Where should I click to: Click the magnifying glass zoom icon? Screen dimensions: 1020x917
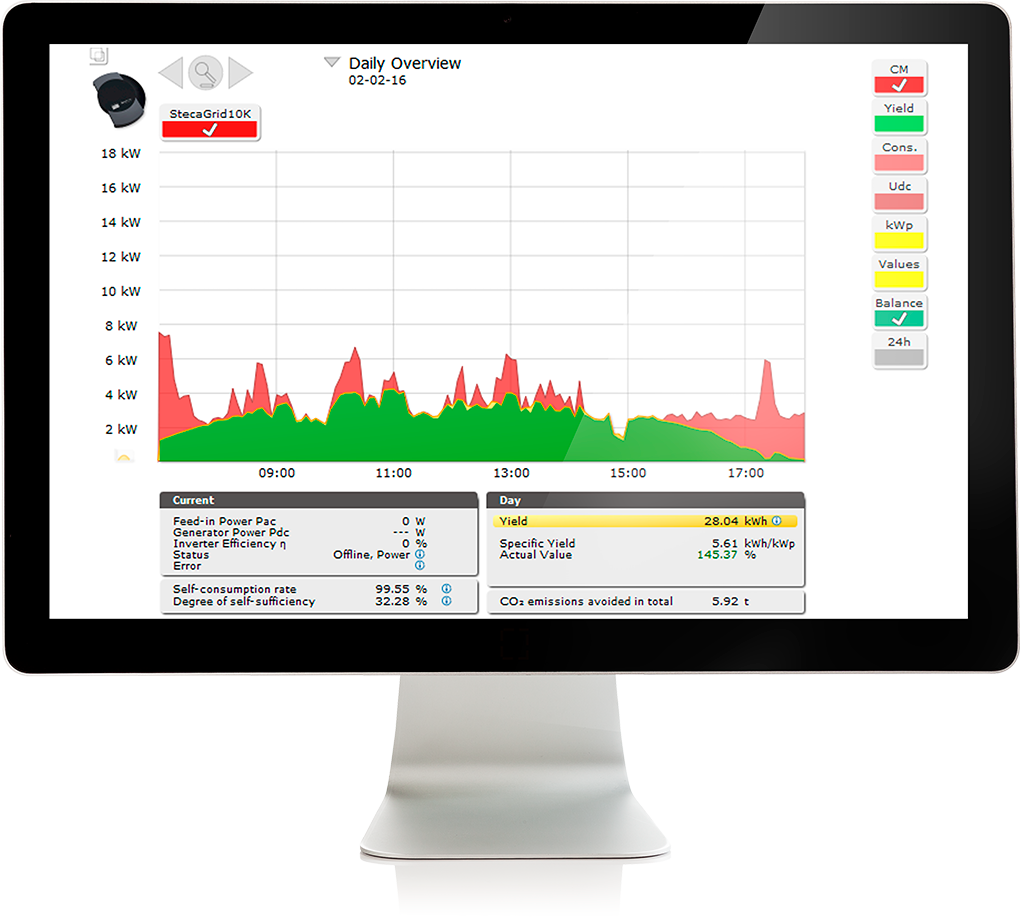tap(205, 72)
